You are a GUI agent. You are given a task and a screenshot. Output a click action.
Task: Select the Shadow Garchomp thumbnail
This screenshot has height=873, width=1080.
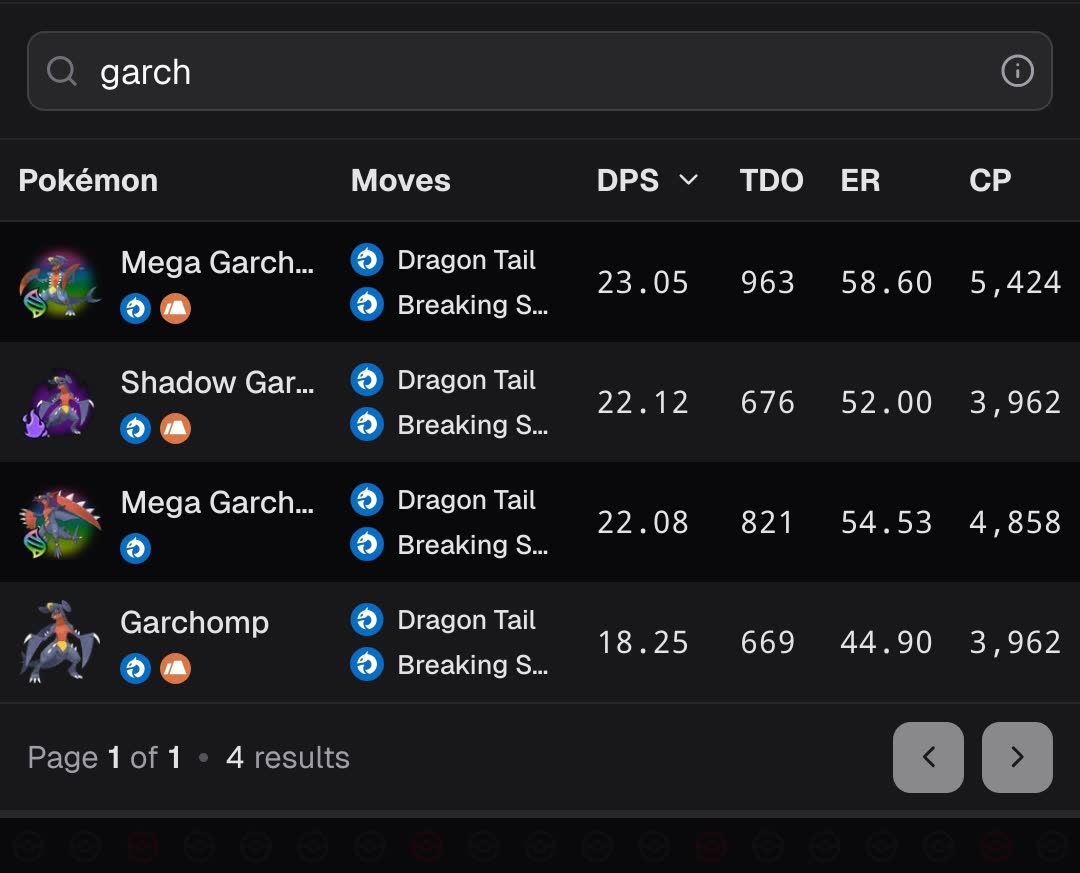tap(58, 404)
